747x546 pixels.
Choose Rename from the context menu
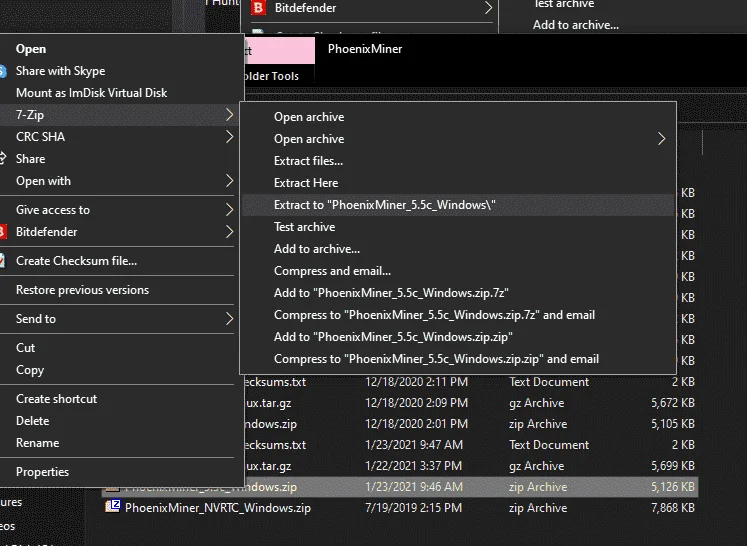(119, 443)
